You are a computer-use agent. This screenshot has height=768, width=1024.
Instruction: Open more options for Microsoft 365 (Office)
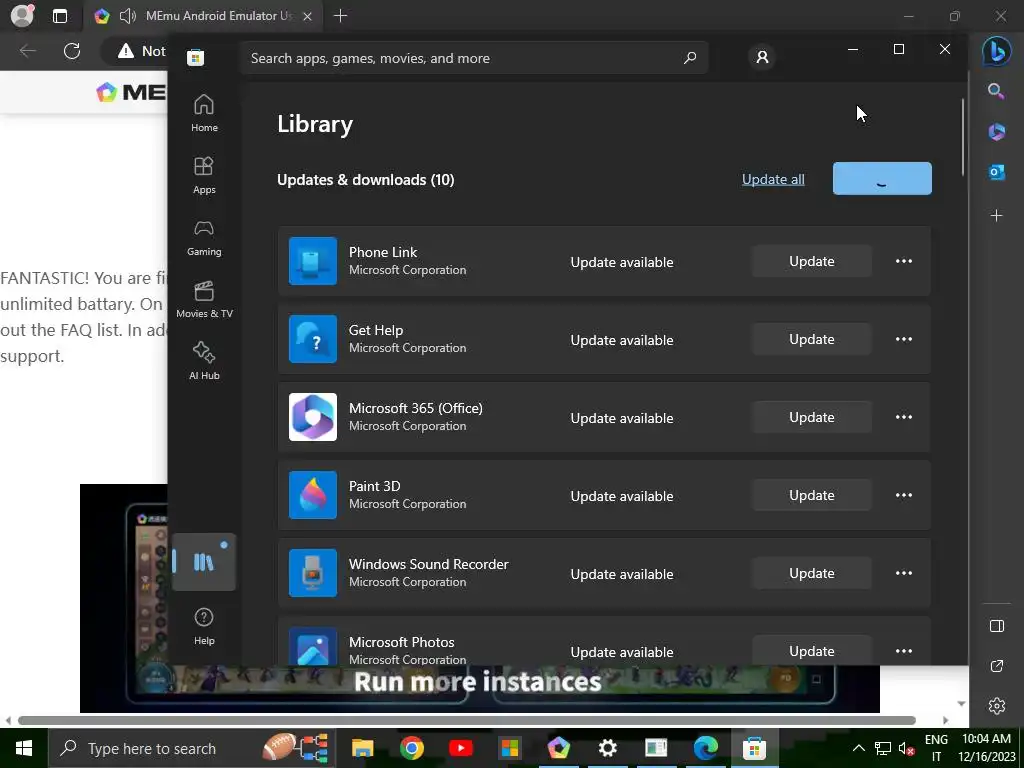[x=904, y=417]
